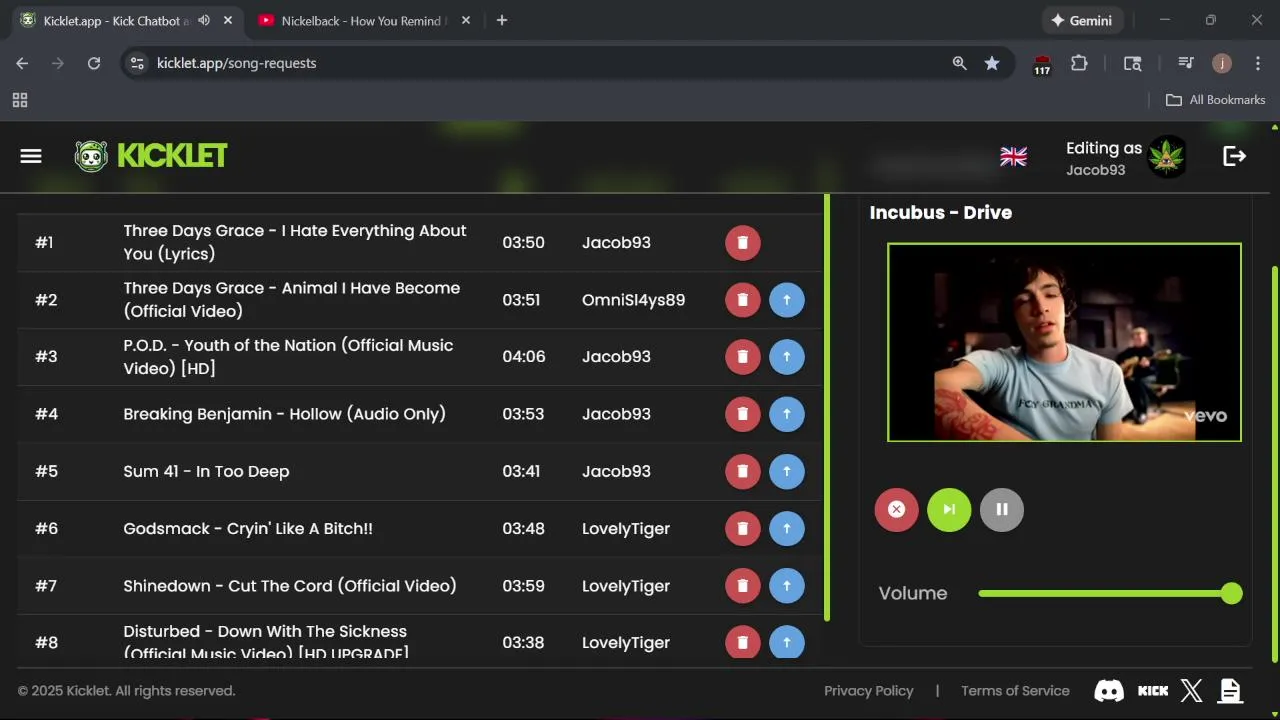
Task: Move Disturbed Down With The Sickness up
Action: click(x=787, y=642)
